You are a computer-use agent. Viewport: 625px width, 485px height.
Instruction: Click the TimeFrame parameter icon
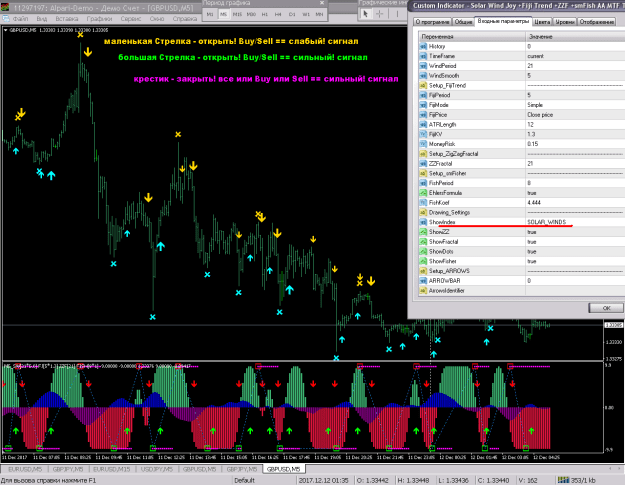pyautogui.click(x=423, y=56)
